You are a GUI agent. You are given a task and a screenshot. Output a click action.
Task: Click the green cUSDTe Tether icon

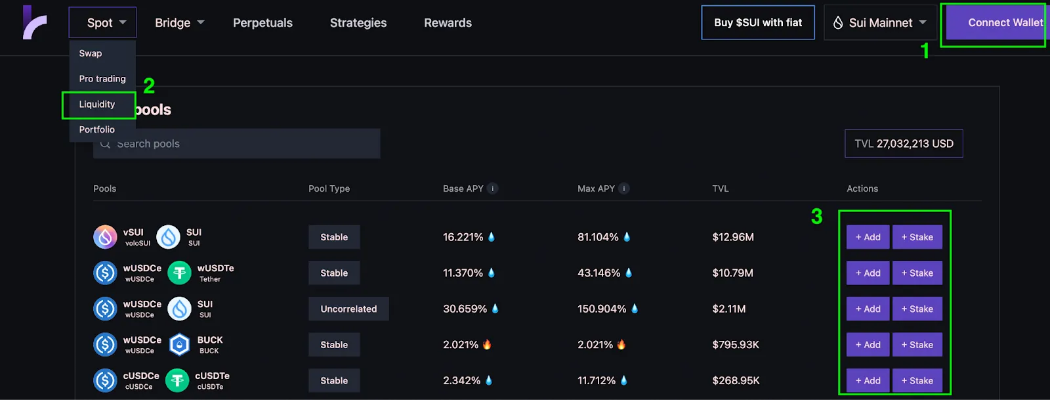click(x=180, y=381)
